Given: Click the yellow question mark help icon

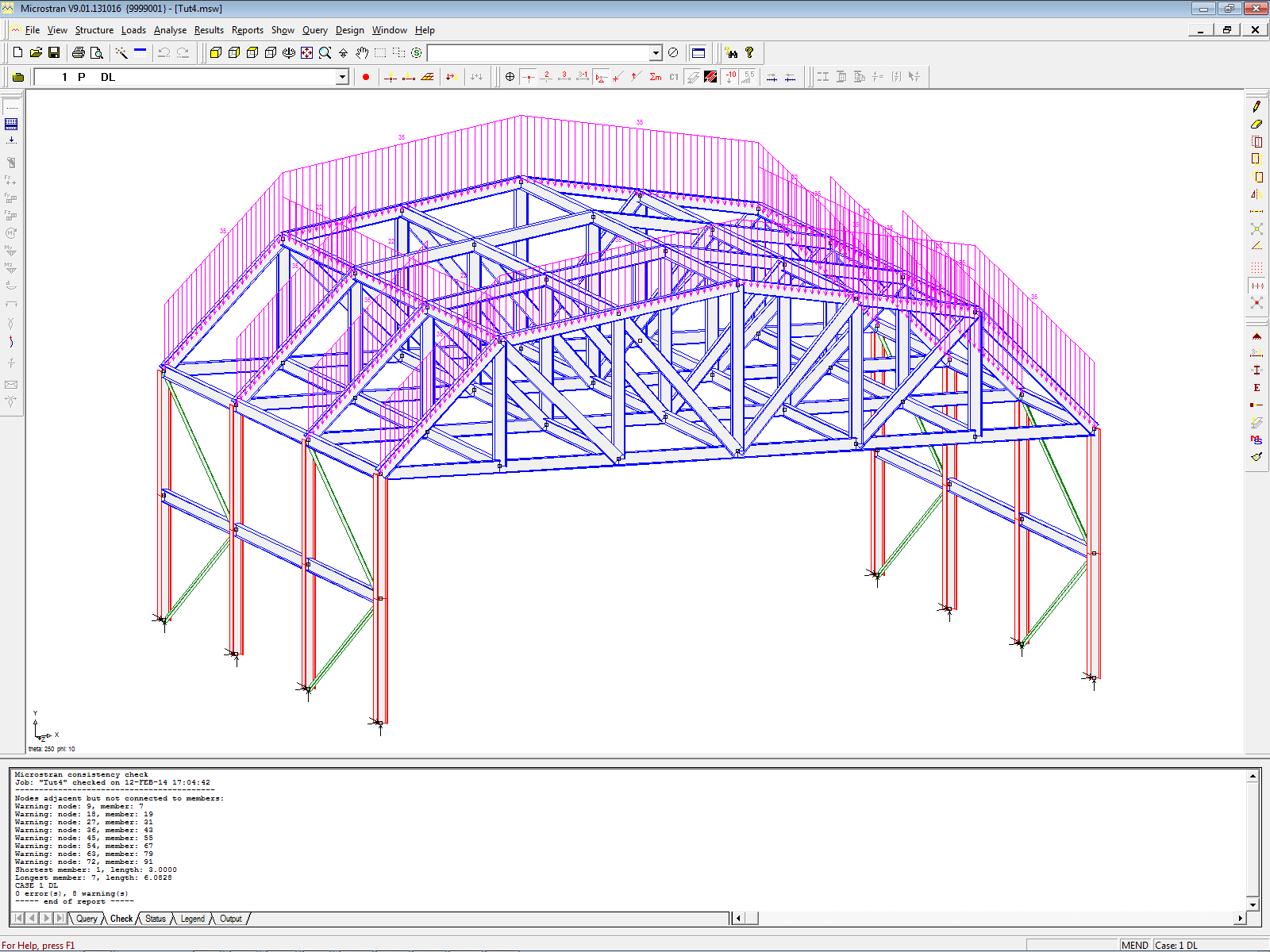Looking at the screenshot, I should pos(749,52).
